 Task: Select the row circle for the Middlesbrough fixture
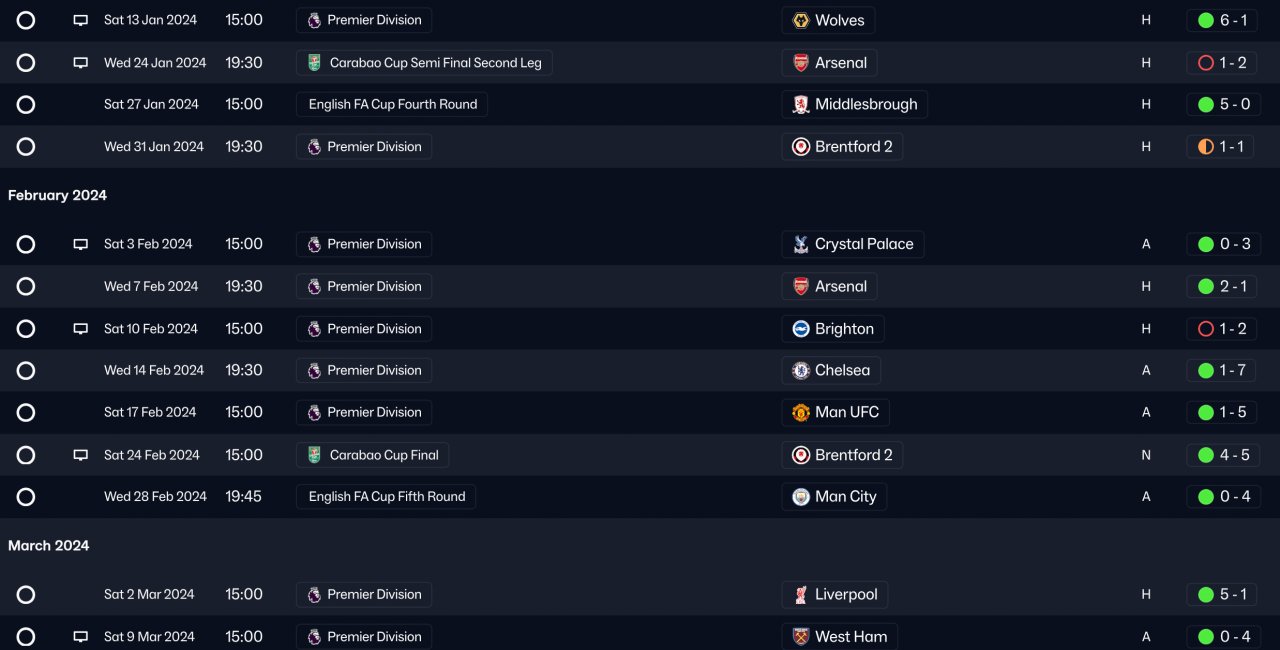tap(26, 105)
